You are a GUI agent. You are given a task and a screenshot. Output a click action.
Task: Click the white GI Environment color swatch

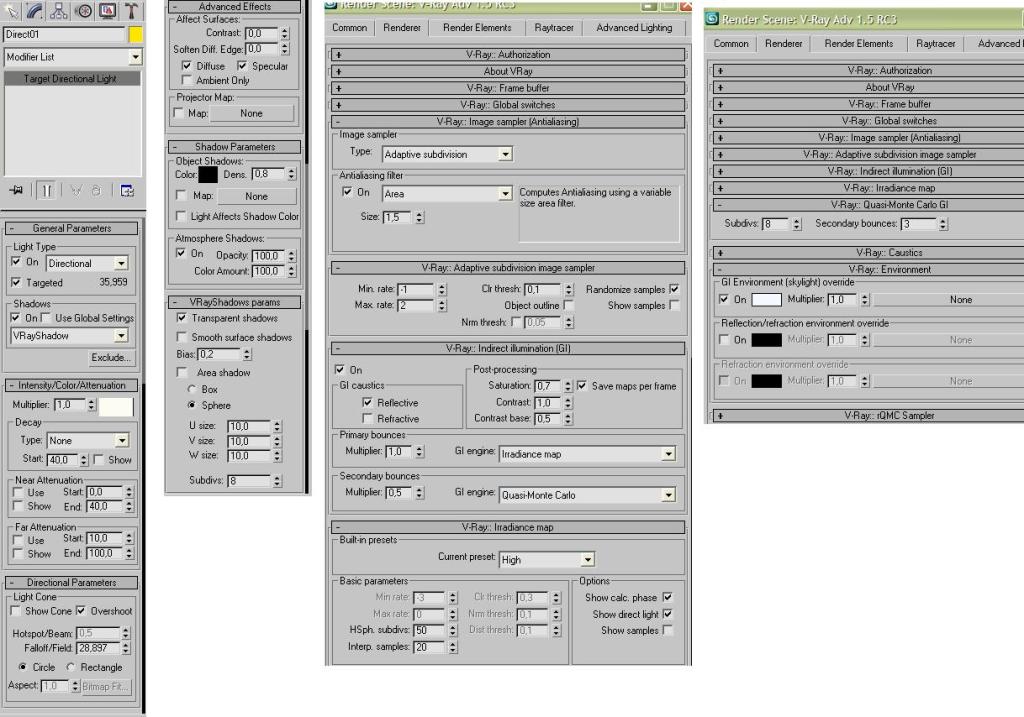point(767,299)
